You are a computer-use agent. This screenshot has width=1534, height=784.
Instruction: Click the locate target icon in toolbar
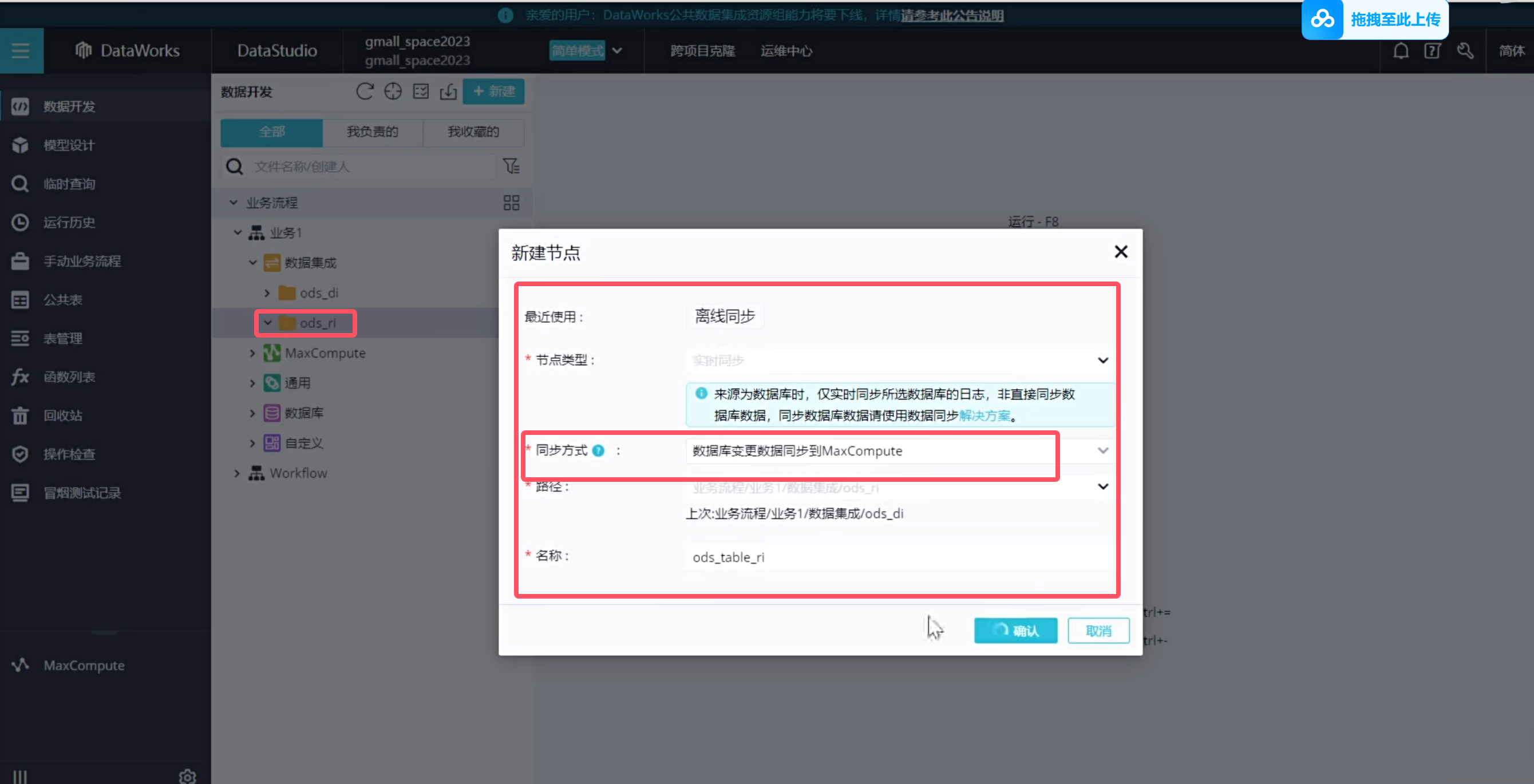(393, 91)
